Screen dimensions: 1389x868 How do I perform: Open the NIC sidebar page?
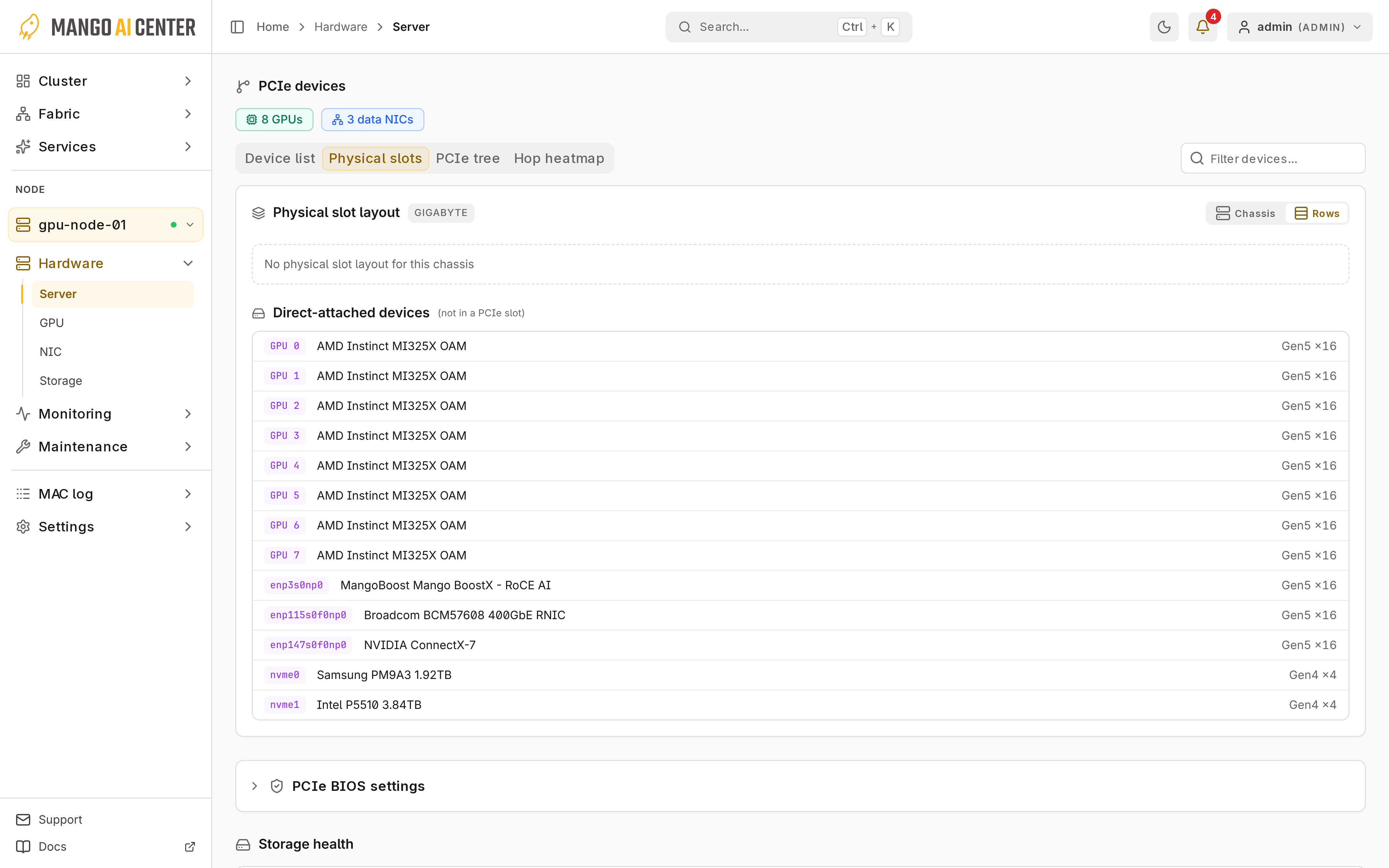tap(113, 351)
